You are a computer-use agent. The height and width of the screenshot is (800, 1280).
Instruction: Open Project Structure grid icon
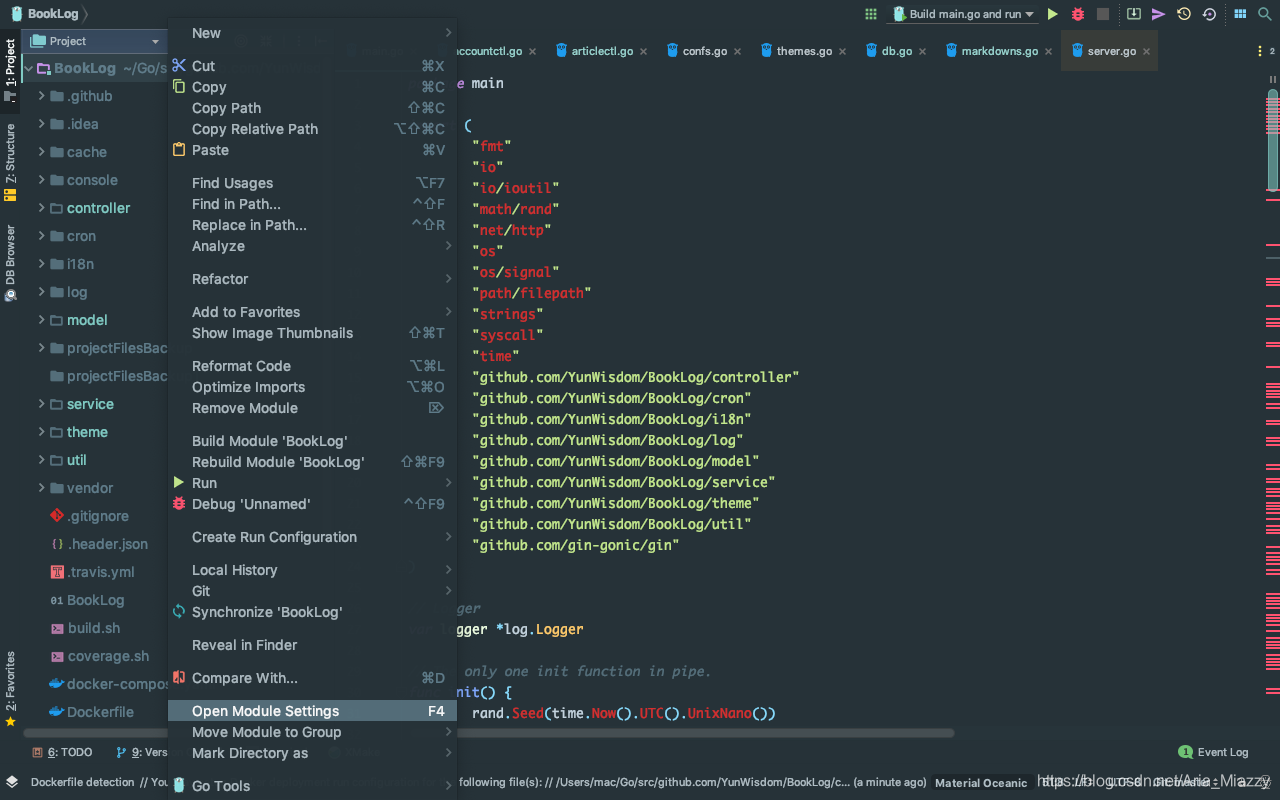point(1240,14)
